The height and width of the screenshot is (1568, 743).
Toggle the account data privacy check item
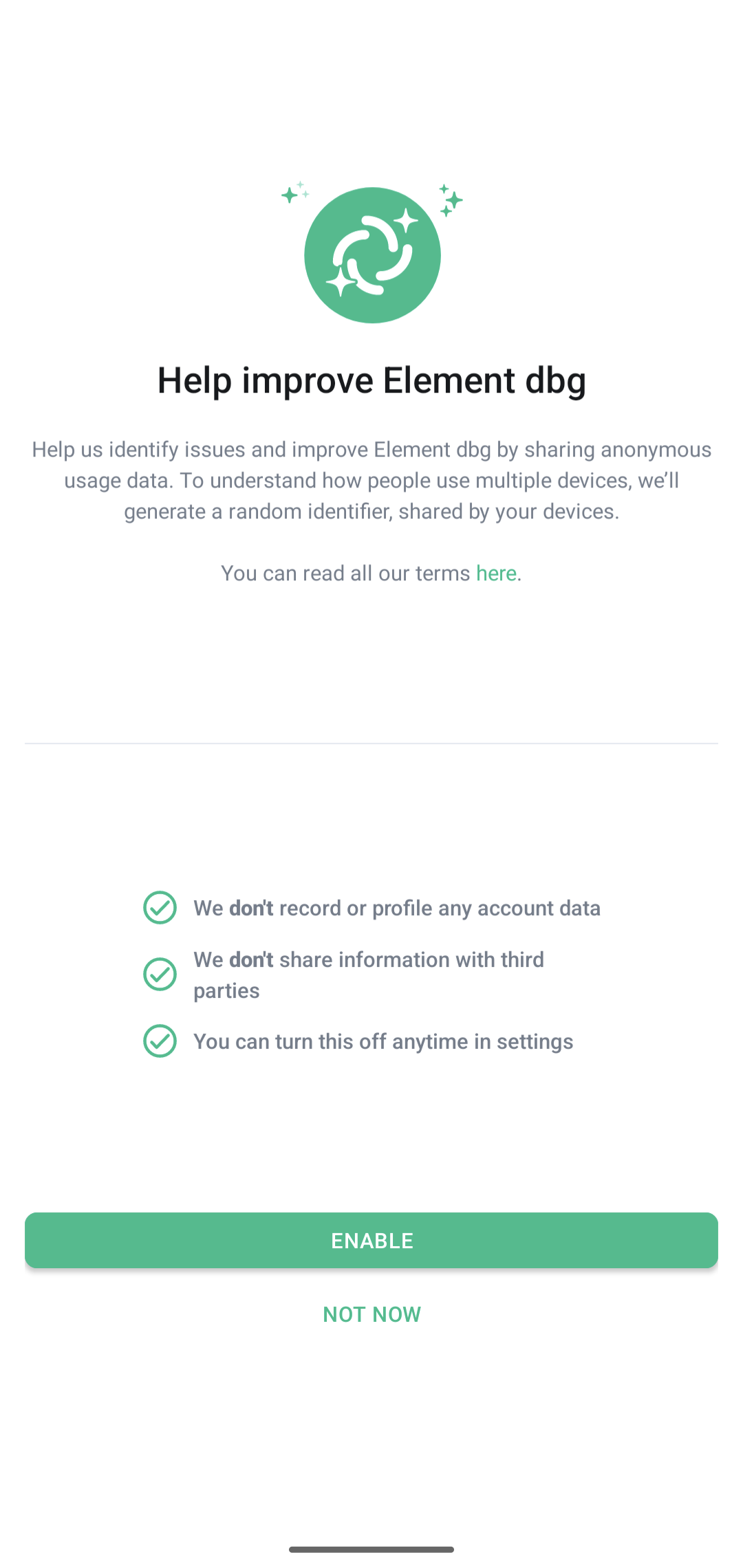(396, 908)
